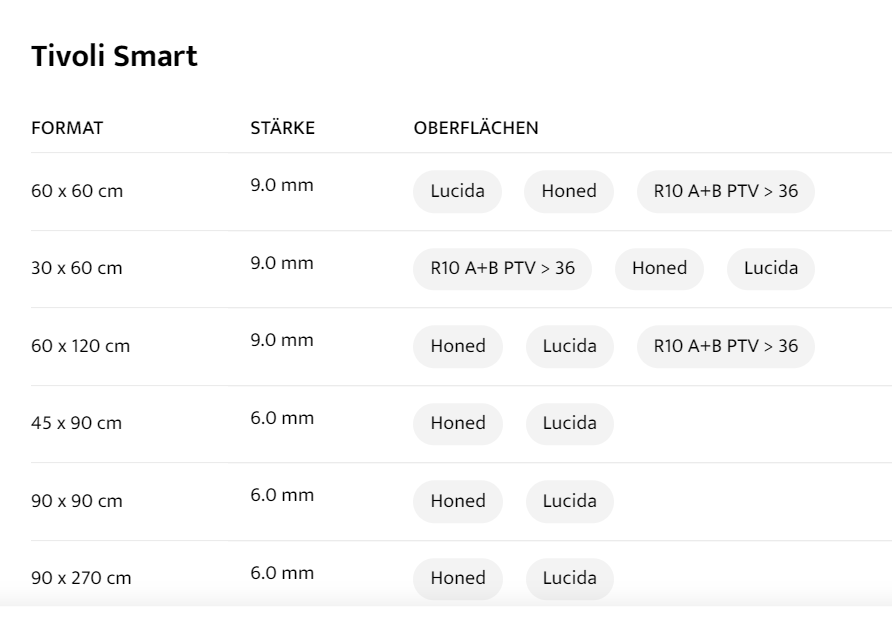Image resolution: width=892 pixels, height=620 pixels.
Task: Choose Lucida chip in 90 x 90 cm row
Action: (x=569, y=501)
